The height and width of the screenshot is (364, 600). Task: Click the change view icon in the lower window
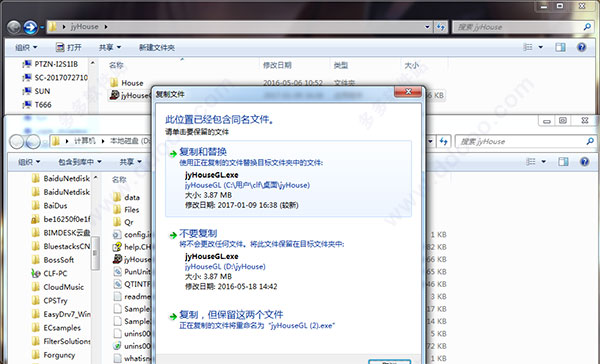point(531,162)
